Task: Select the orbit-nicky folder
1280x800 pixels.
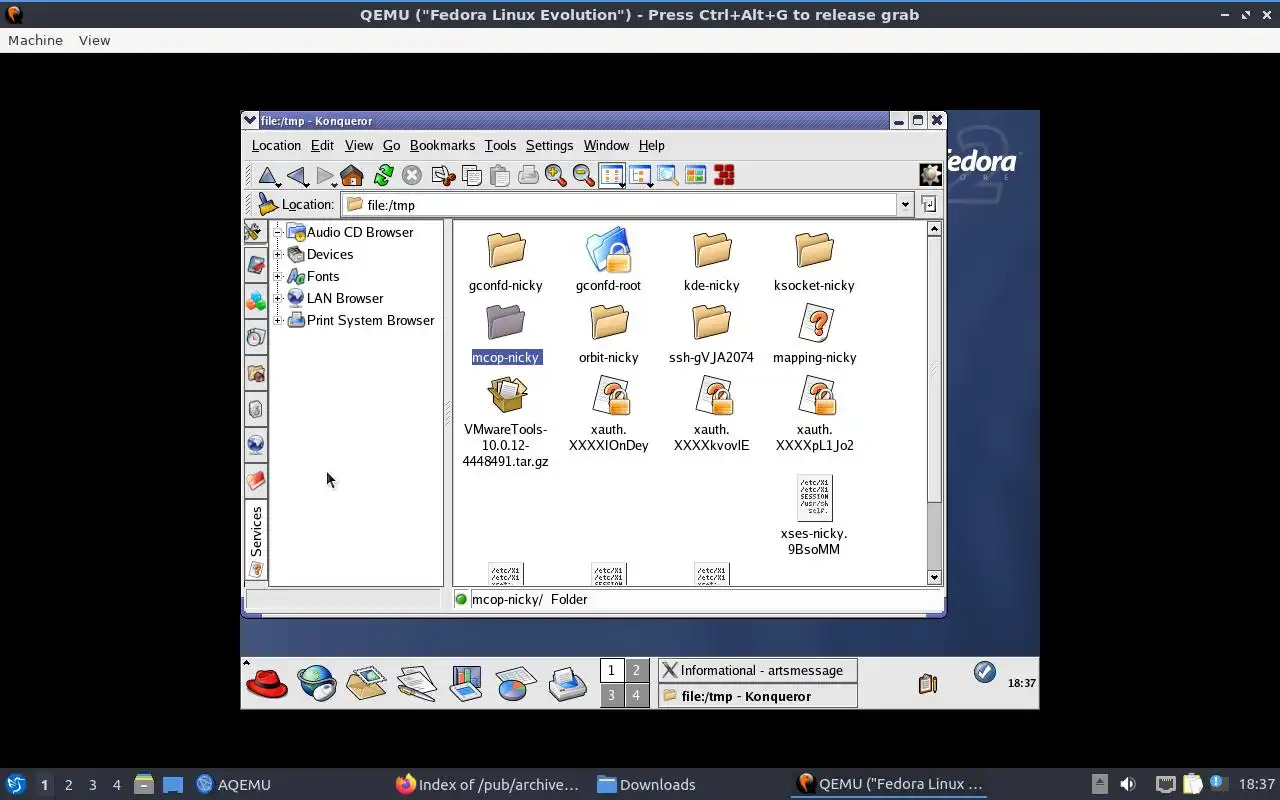Action: click(x=608, y=334)
